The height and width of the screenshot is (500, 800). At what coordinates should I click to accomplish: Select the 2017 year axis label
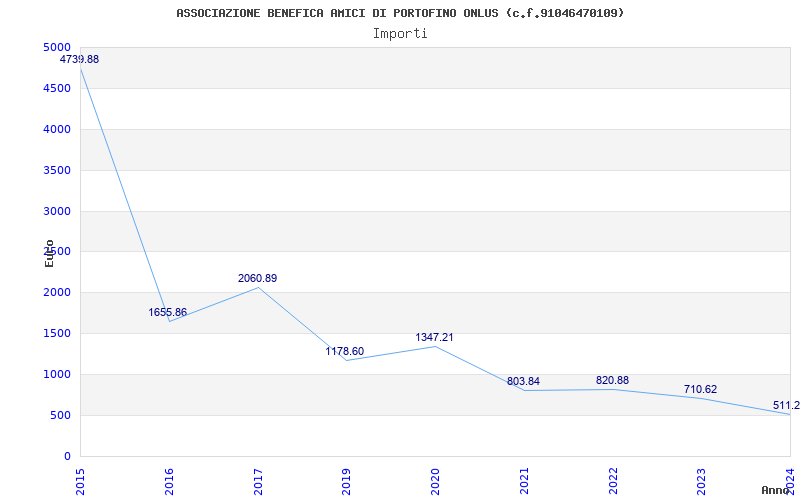[x=258, y=482]
